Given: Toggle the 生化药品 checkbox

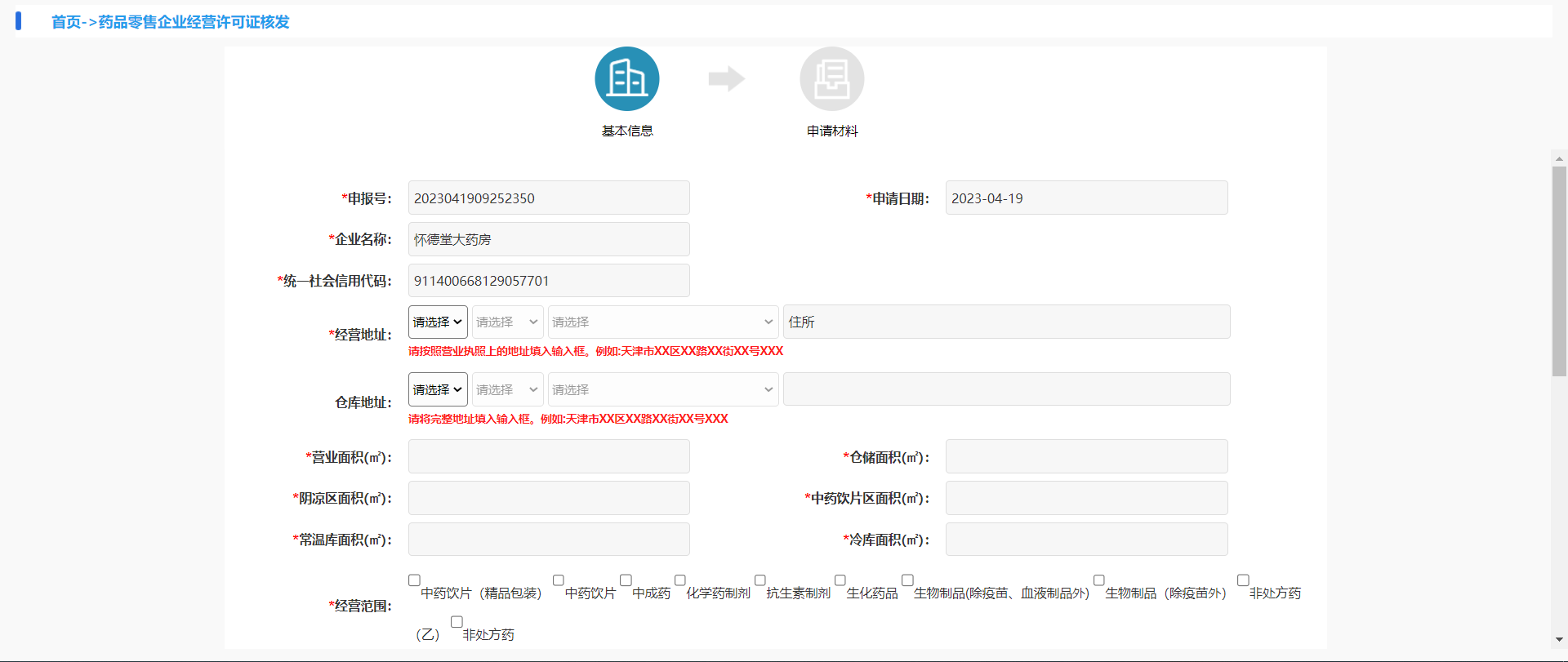Looking at the screenshot, I should tap(840, 580).
